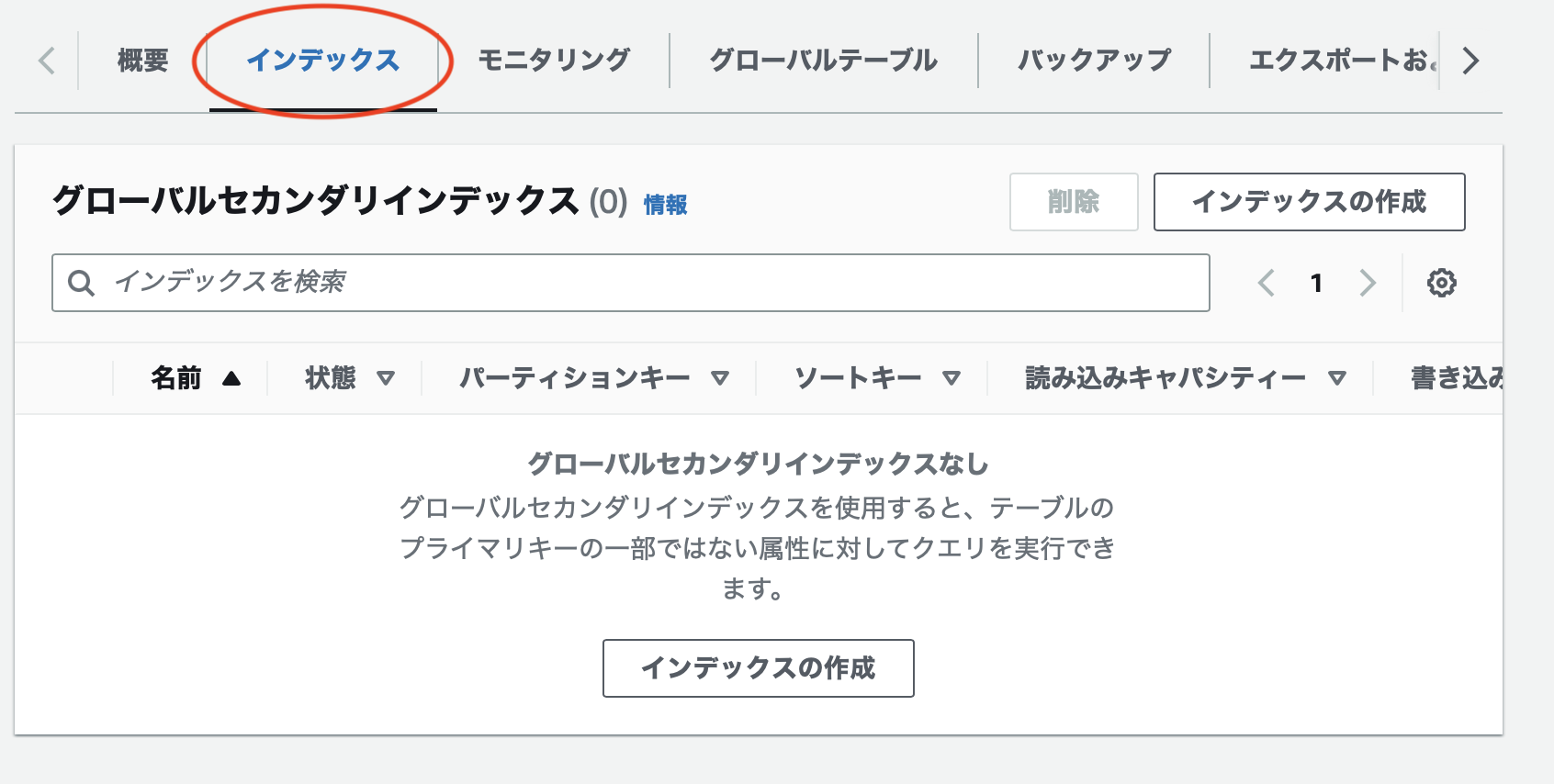Go to previous page of indexes
Screen dimensions: 1554x784
(1267, 283)
